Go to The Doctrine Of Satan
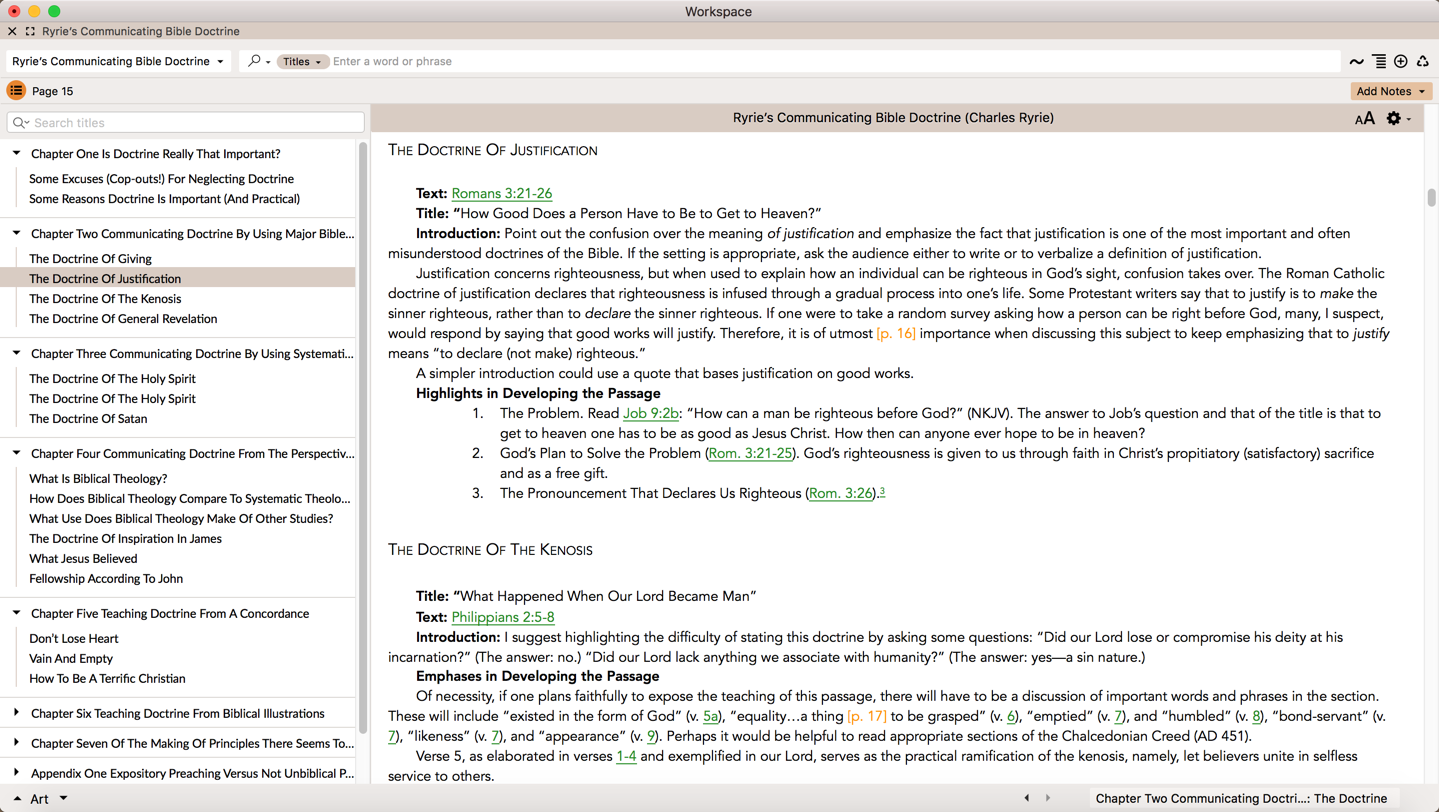 tap(88, 419)
